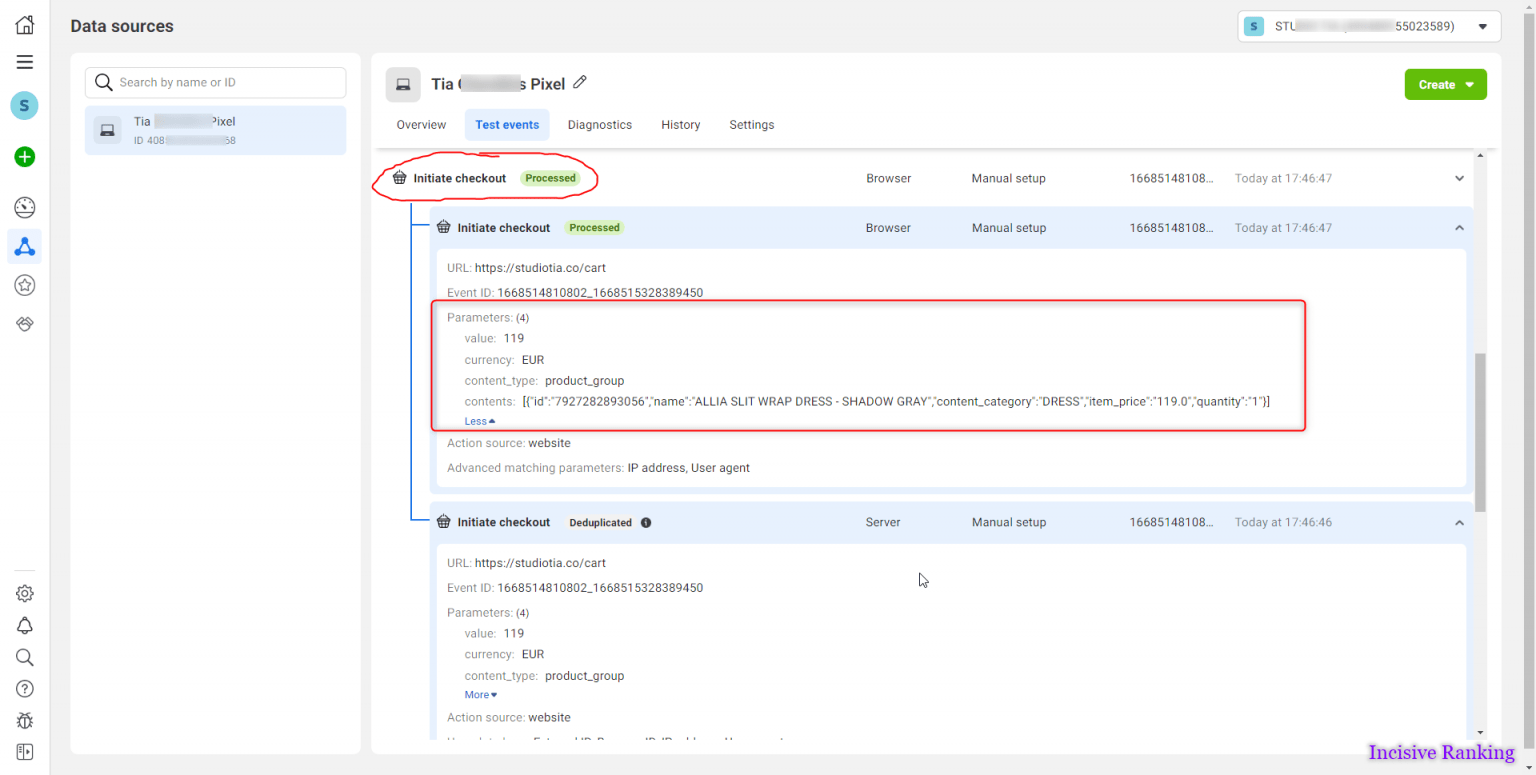Open the help question mark icon

tap(24, 689)
